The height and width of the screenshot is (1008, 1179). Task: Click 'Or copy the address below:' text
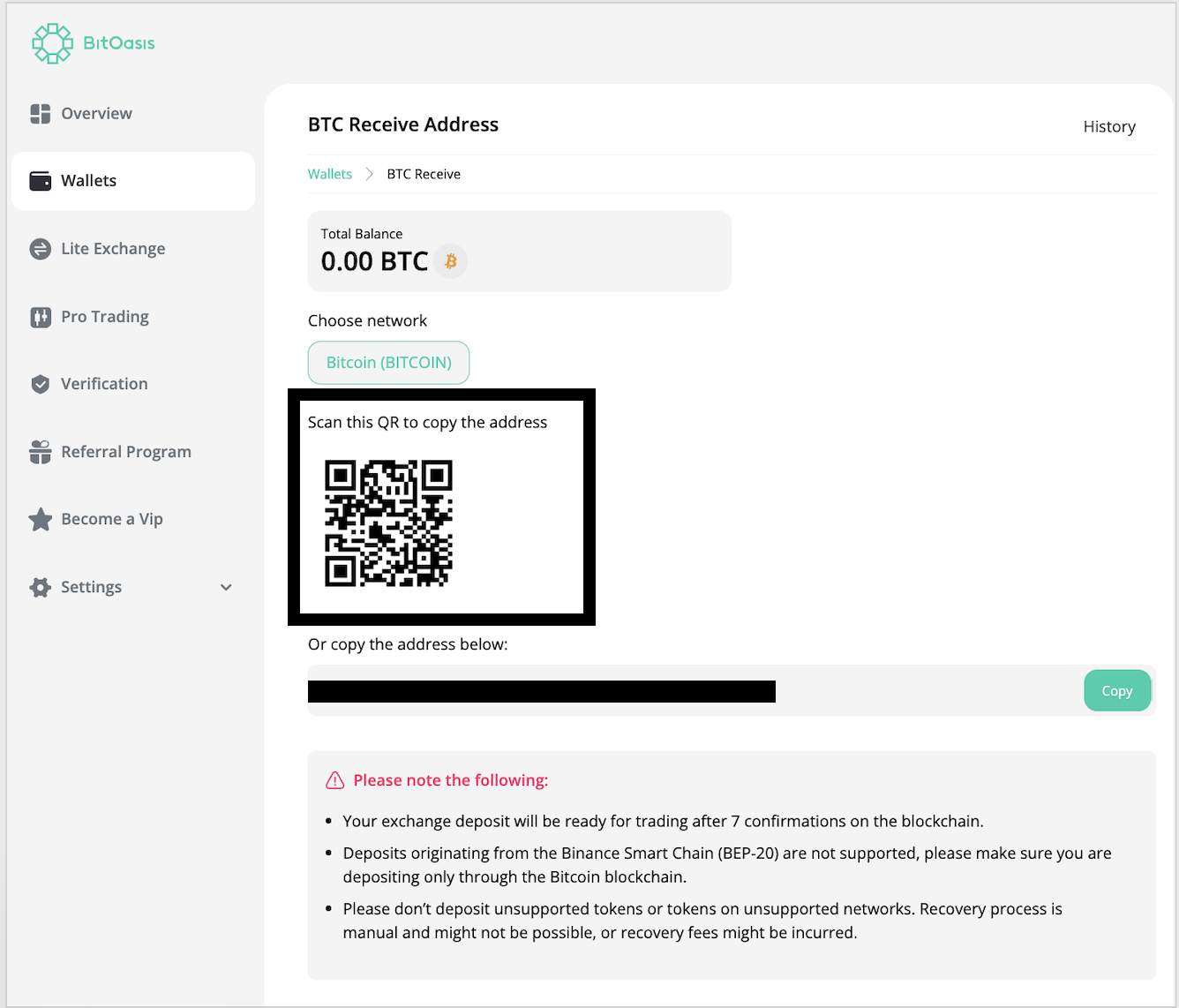click(408, 644)
